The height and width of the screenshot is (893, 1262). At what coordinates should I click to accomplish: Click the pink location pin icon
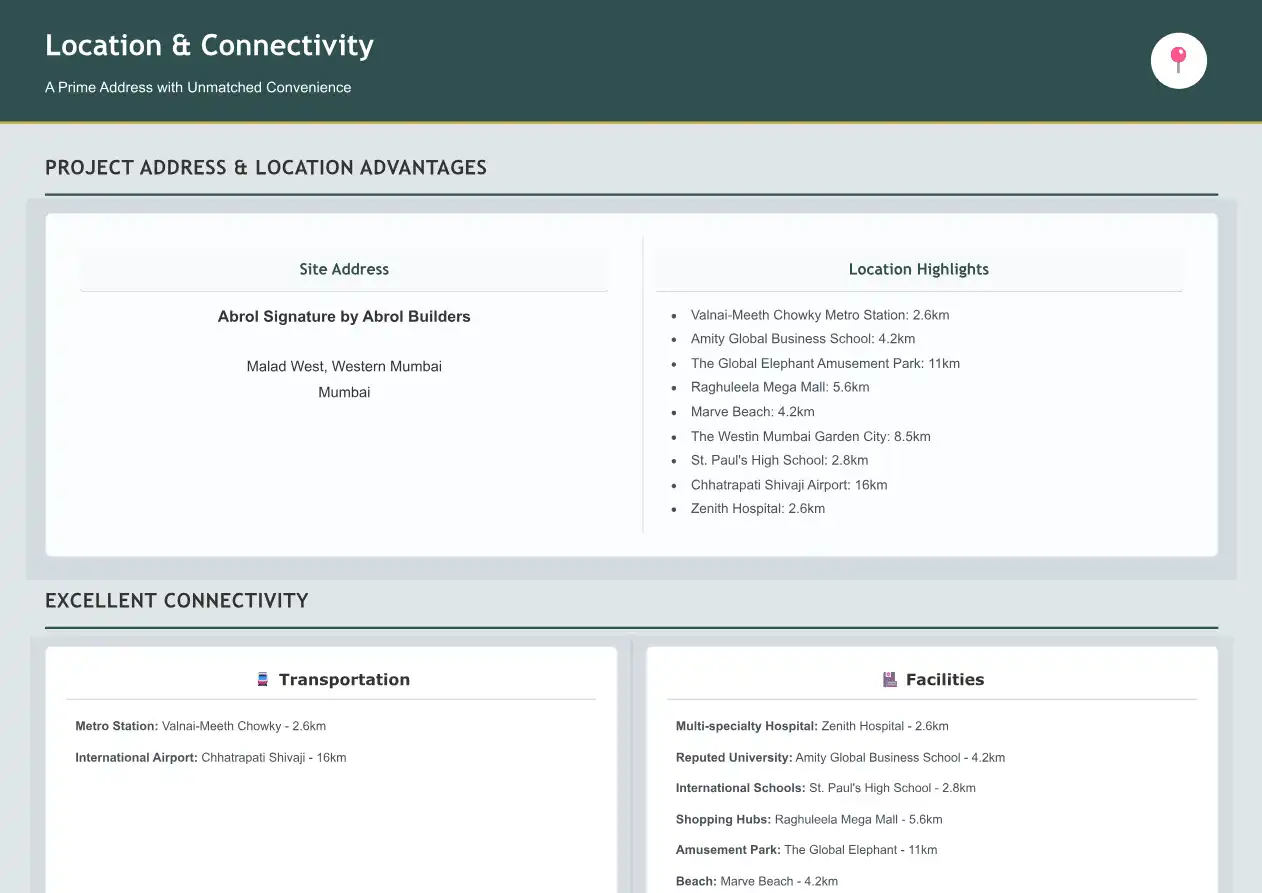(x=1178, y=60)
